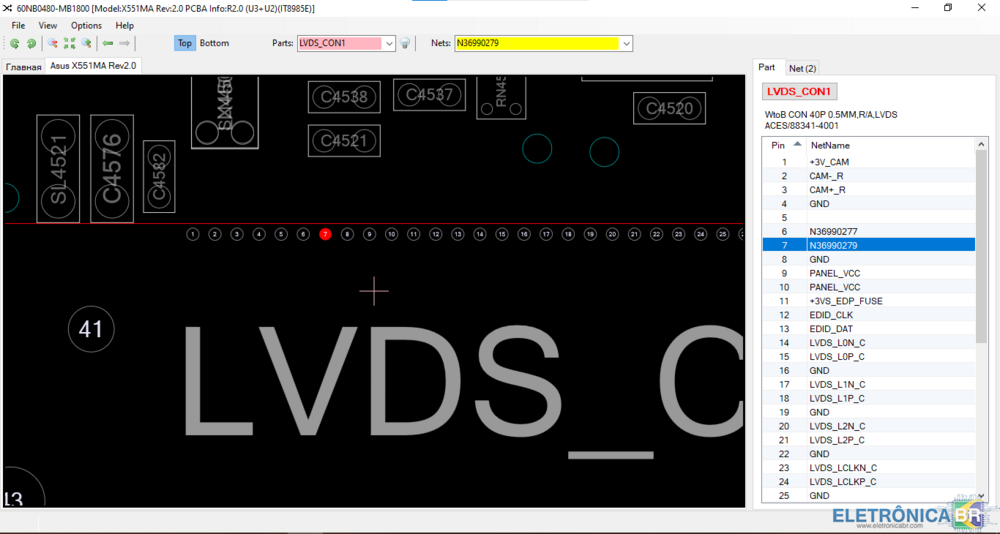
Task: Switch board view to Bottom side
Action: [214, 43]
